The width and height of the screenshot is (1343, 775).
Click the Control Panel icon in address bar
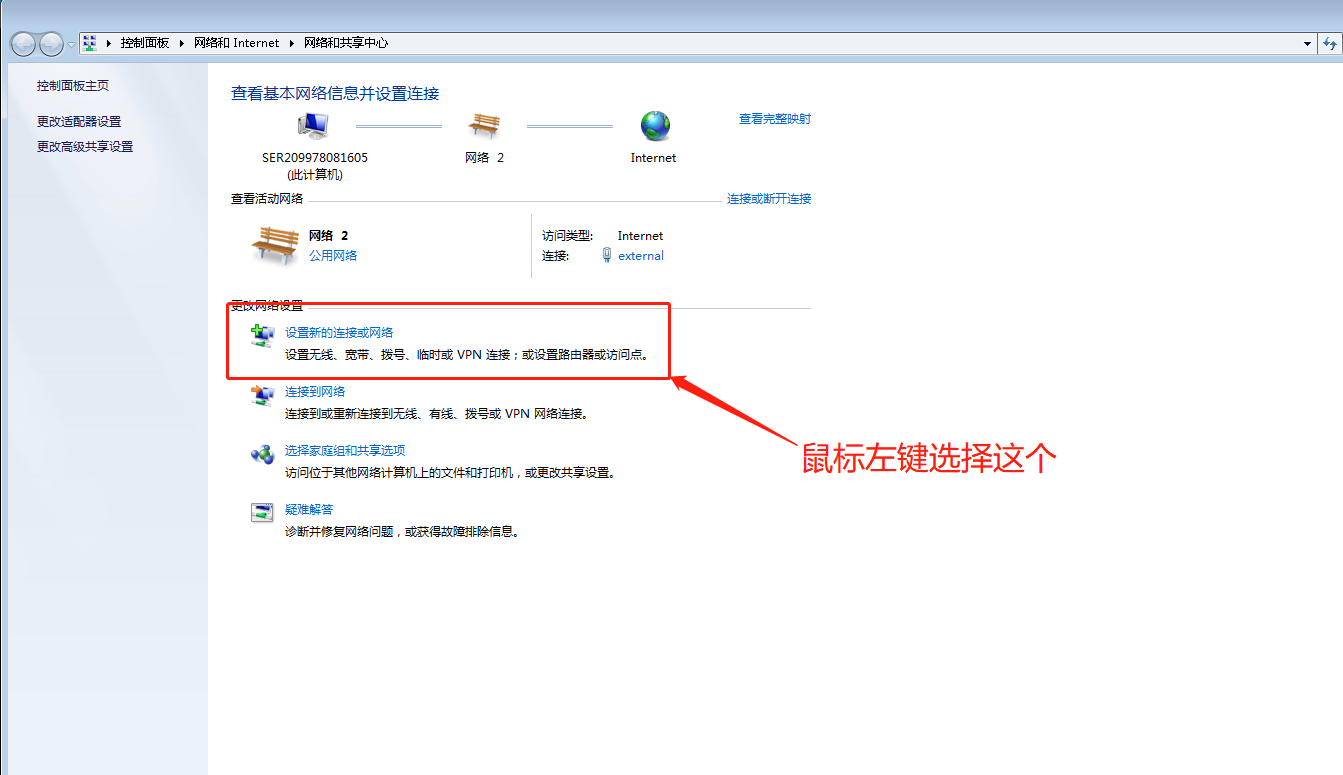click(x=89, y=43)
